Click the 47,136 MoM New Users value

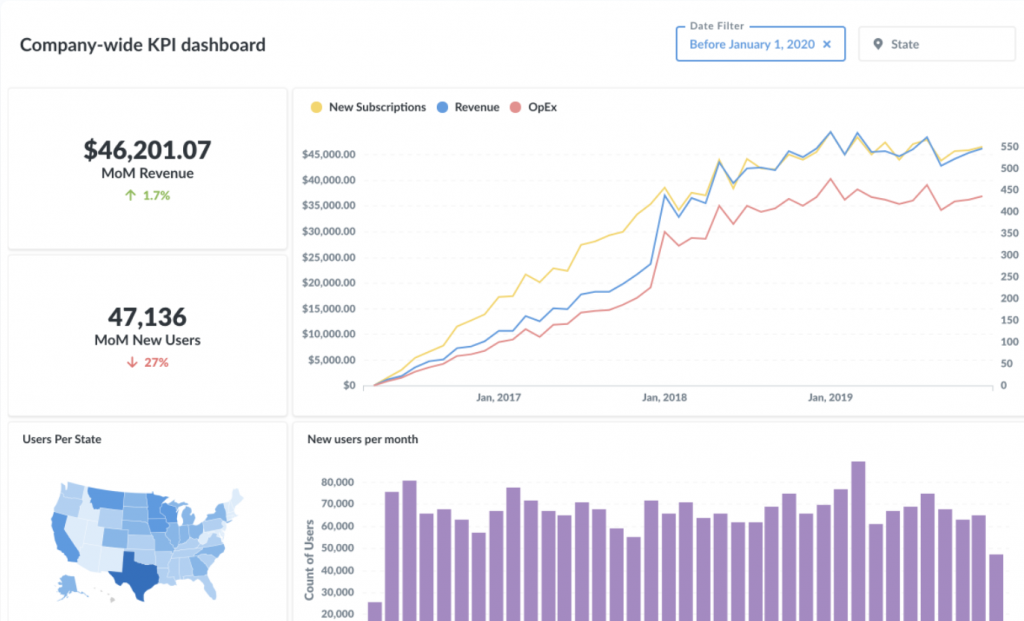(x=148, y=317)
